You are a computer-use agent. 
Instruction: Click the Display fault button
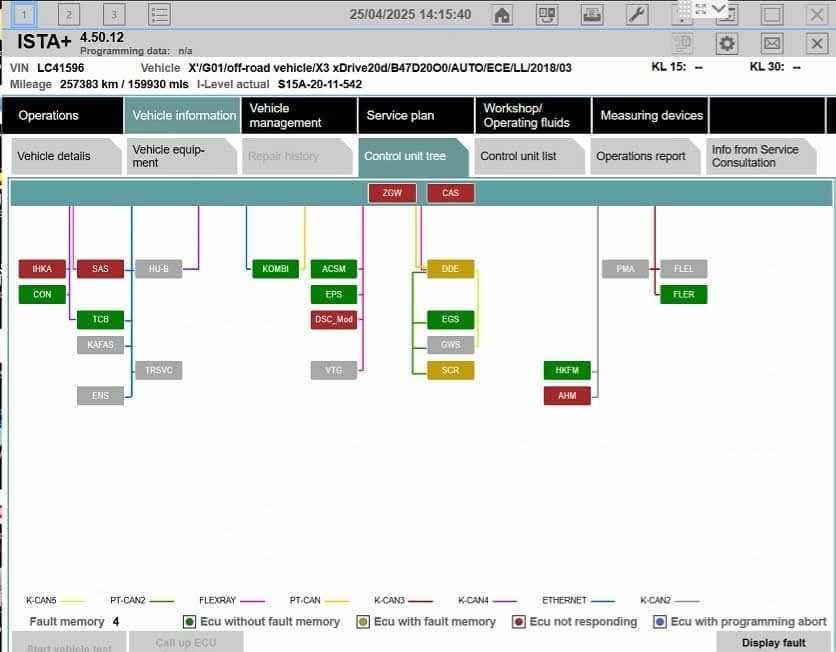773,642
